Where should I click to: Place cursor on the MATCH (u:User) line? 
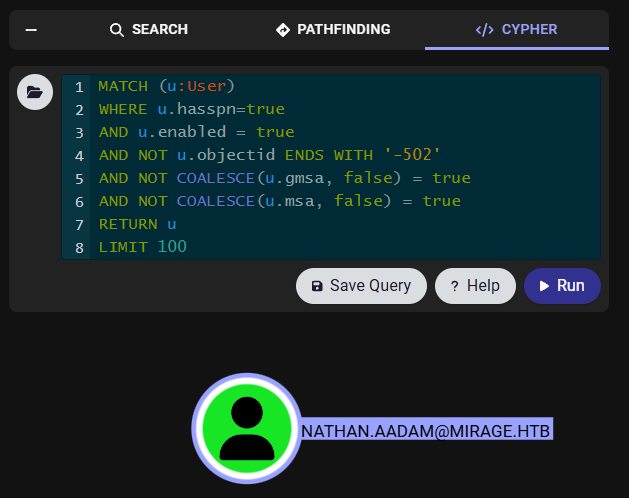tap(166, 87)
